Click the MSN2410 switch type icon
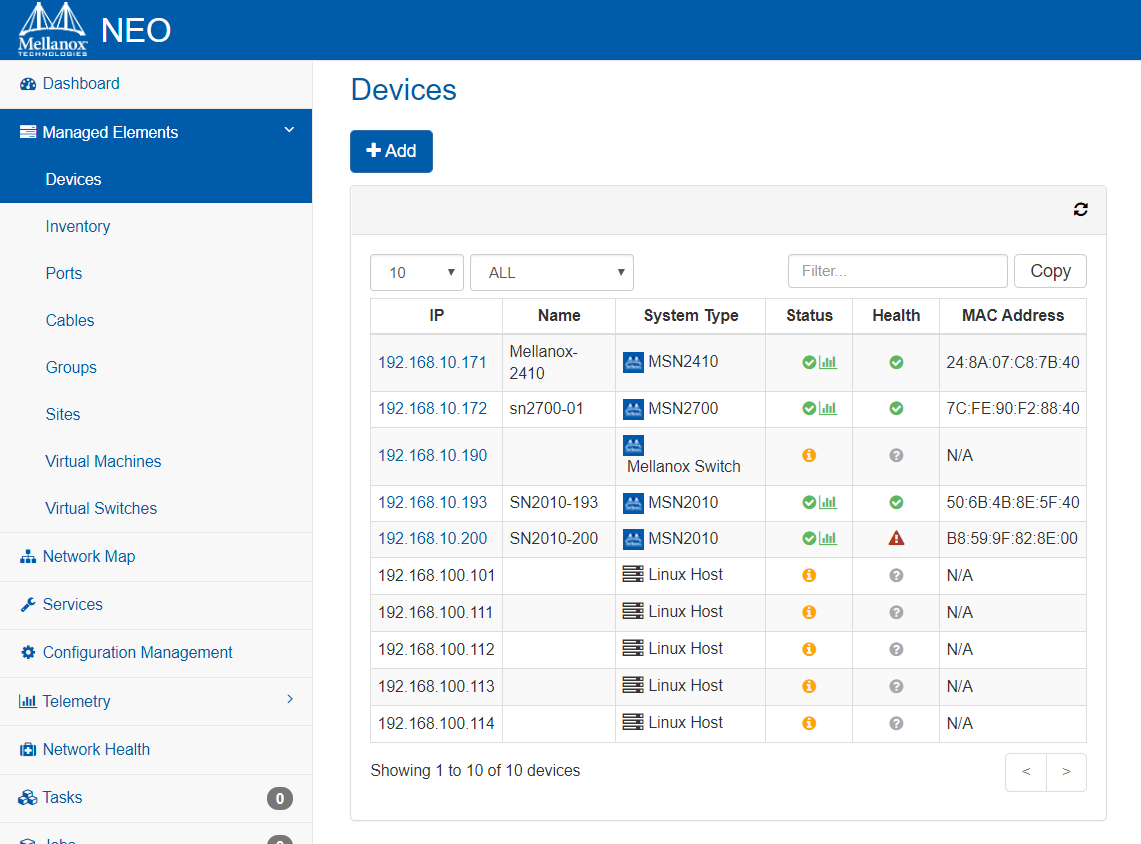Viewport: 1141px width, 844px height. 634,362
